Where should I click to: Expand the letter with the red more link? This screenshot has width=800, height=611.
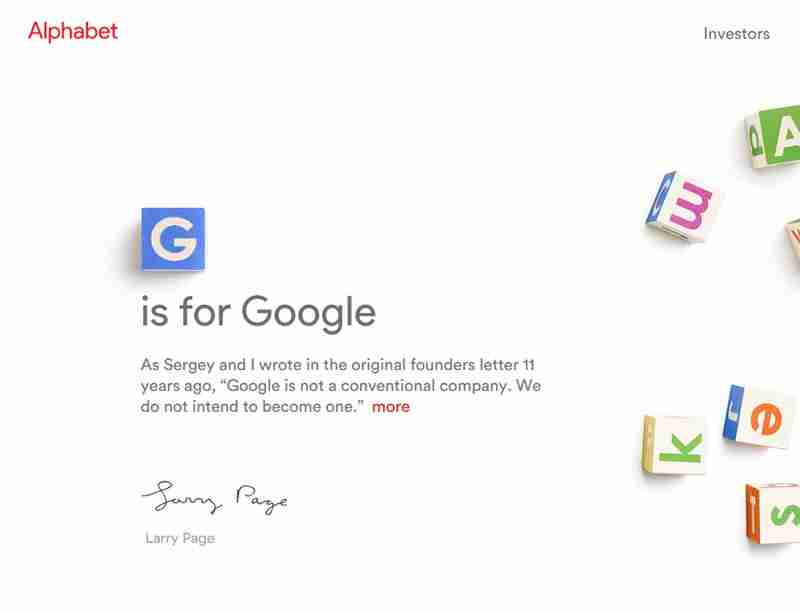point(391,406)
